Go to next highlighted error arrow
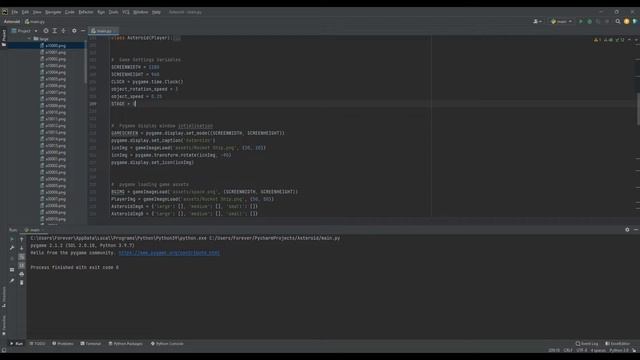This screenshot has width=640, height=360. tap(636, 40)
